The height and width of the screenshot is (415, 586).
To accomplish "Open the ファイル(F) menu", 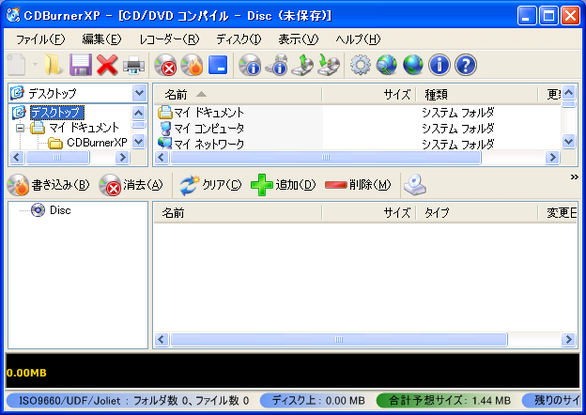I will pos(40,39).
